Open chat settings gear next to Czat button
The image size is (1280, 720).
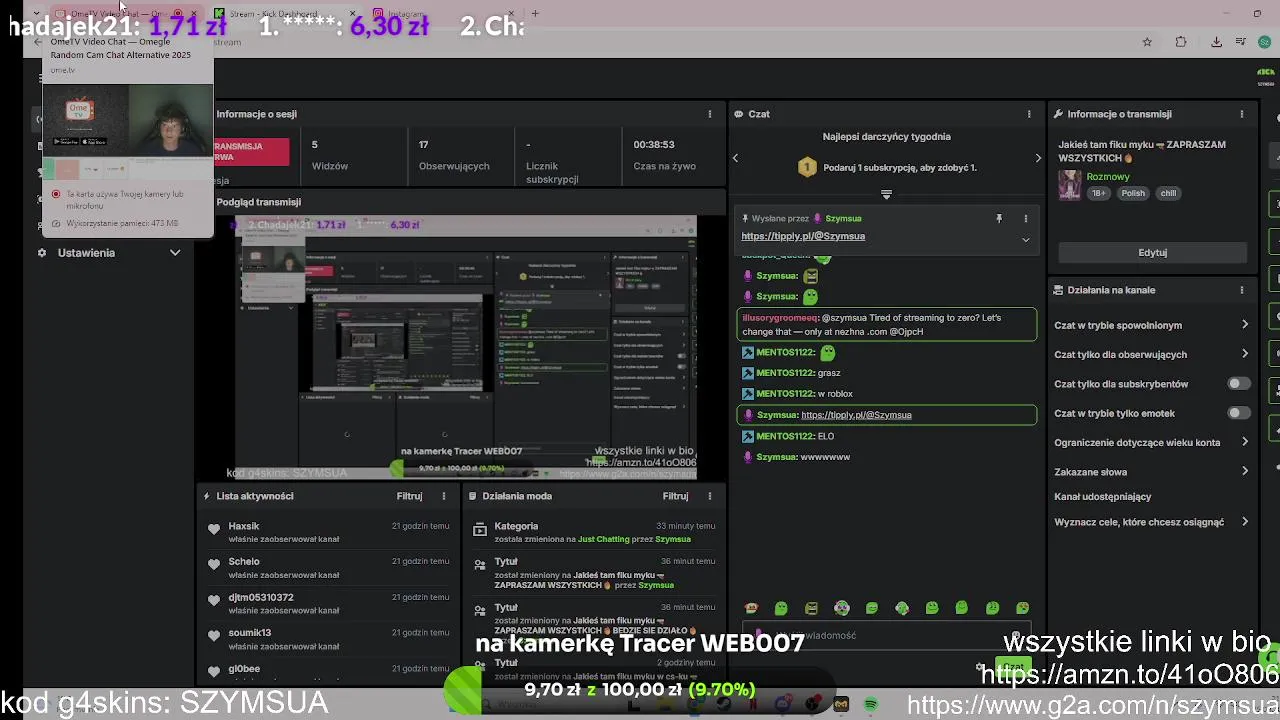click(x=980, y=667)
